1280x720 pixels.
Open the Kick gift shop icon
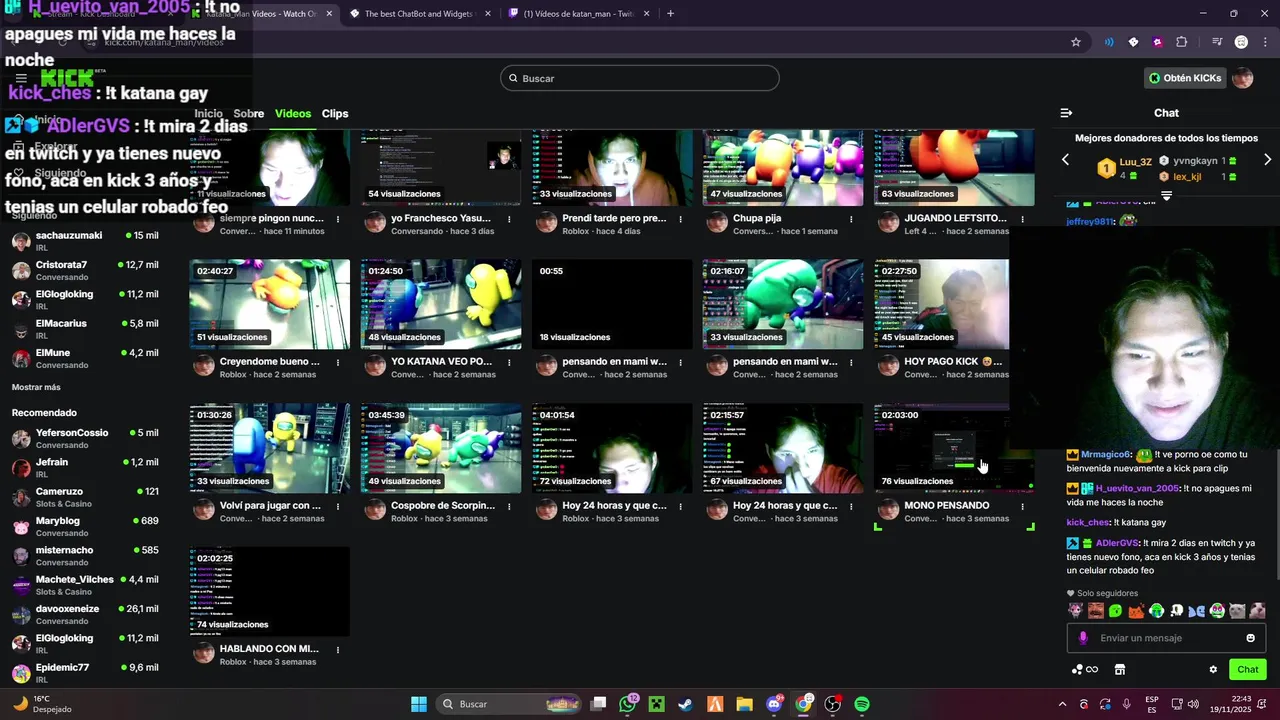[1120, 670]
